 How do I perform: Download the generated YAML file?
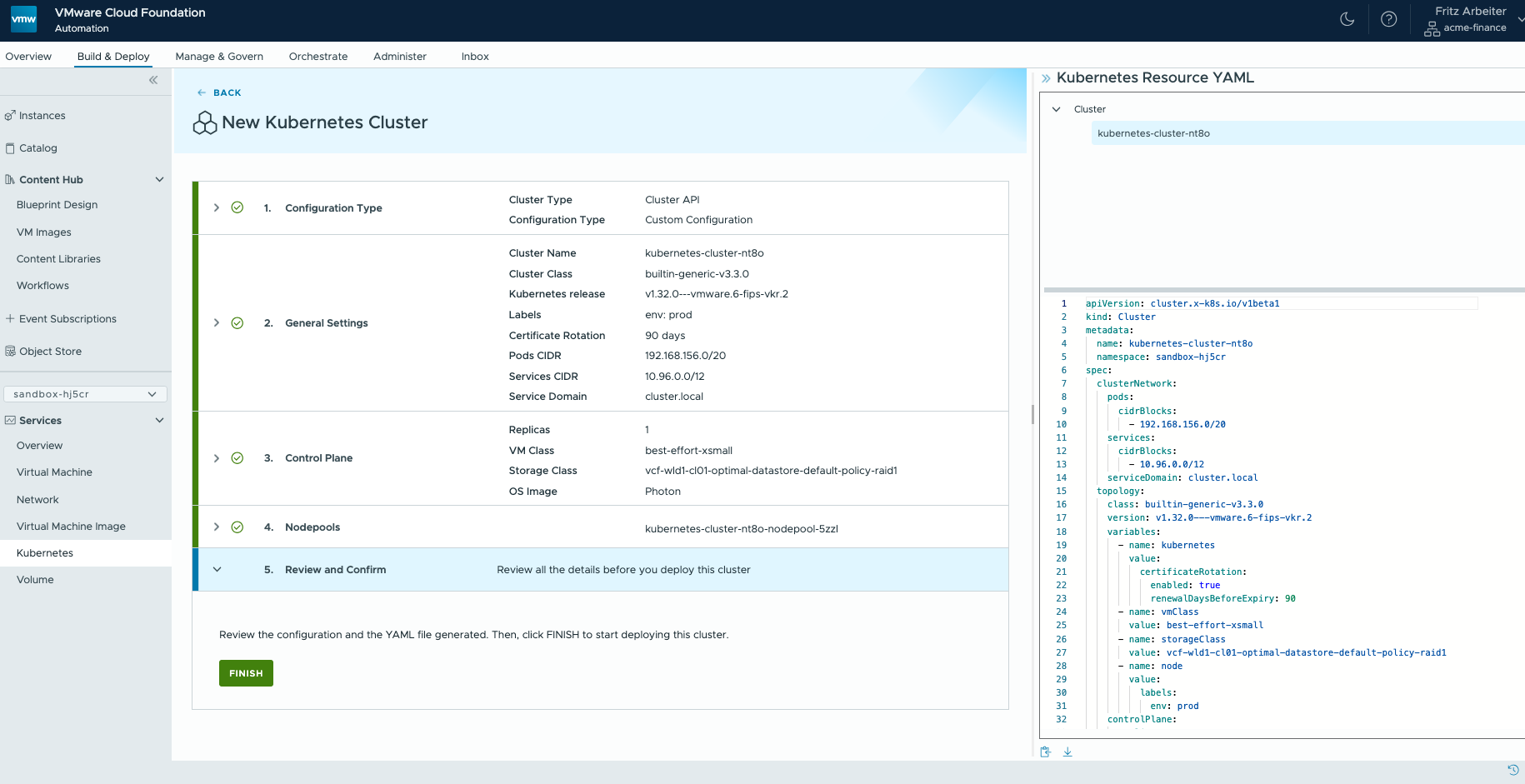coord(1067,752)
